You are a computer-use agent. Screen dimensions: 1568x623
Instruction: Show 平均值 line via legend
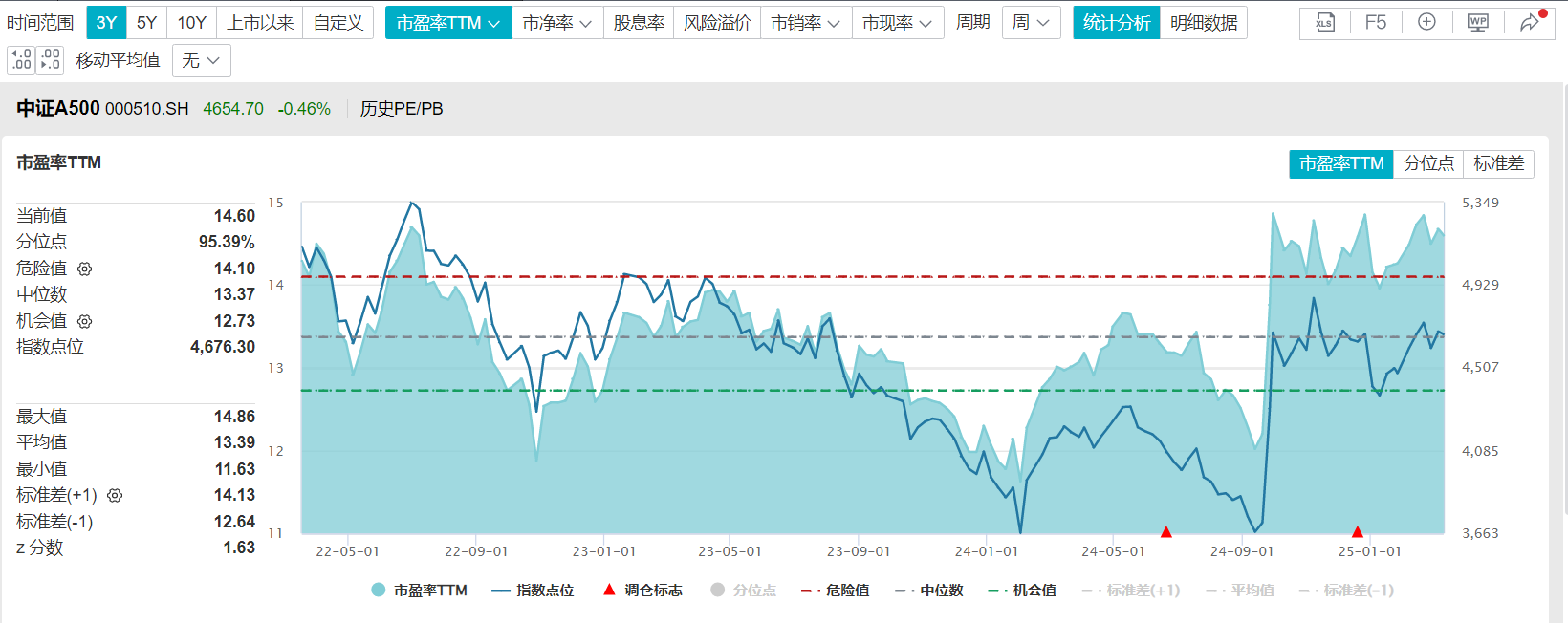[x=1240, y=591]
